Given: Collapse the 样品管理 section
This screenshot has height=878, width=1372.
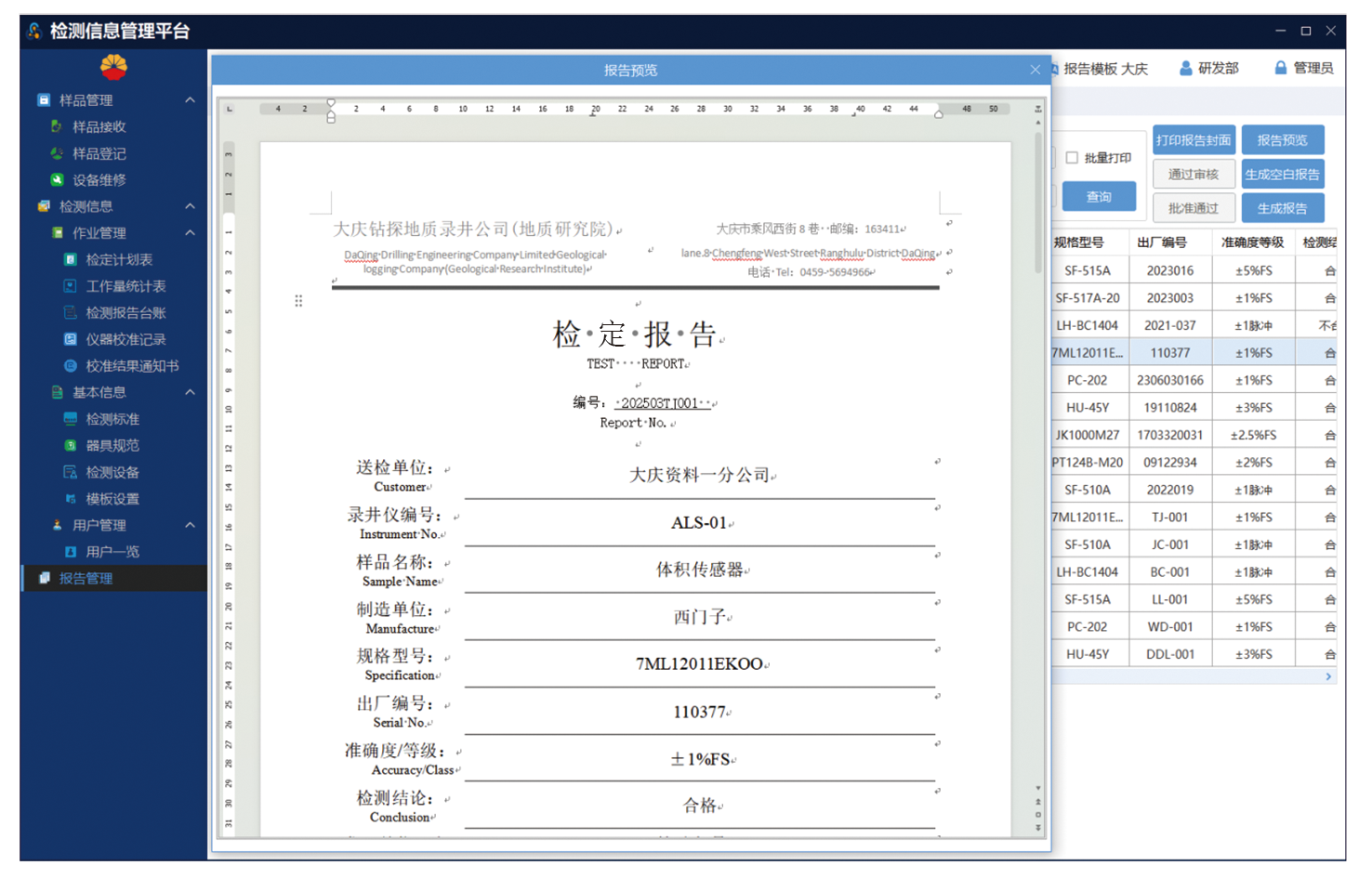Looking at the screenshot, I should [x=190, y=99].
